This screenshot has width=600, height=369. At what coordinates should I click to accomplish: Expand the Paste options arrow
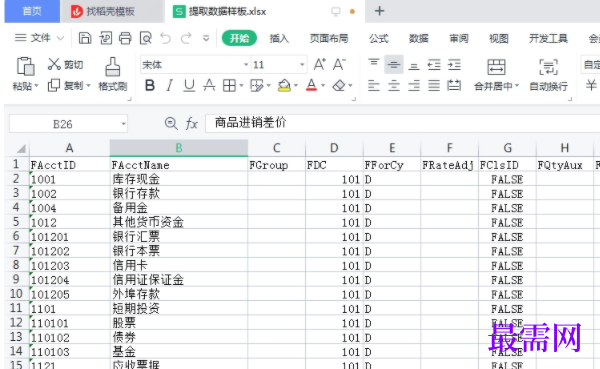(x=36, y=86)
